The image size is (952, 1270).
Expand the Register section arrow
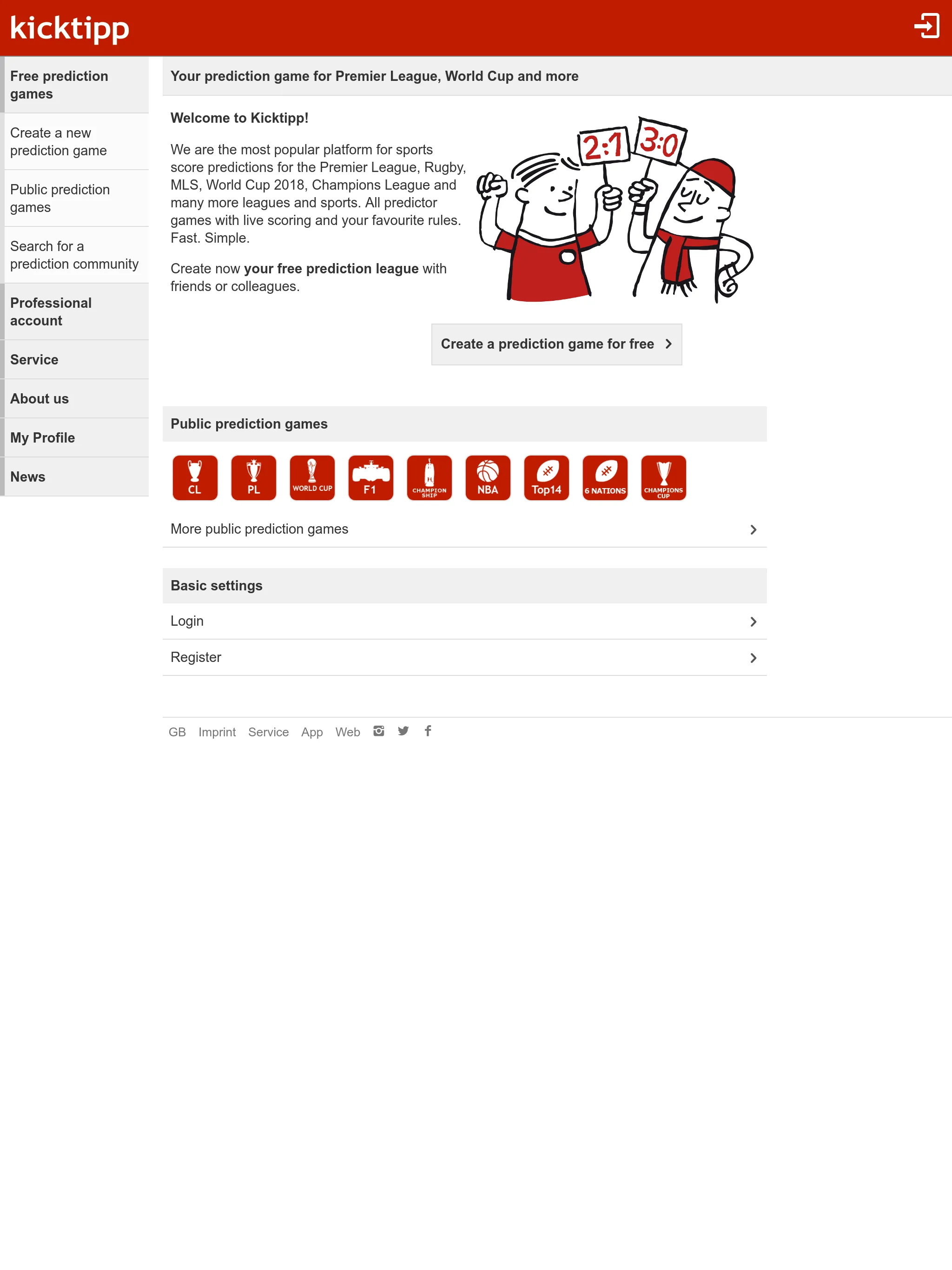[x=752, y=657]
